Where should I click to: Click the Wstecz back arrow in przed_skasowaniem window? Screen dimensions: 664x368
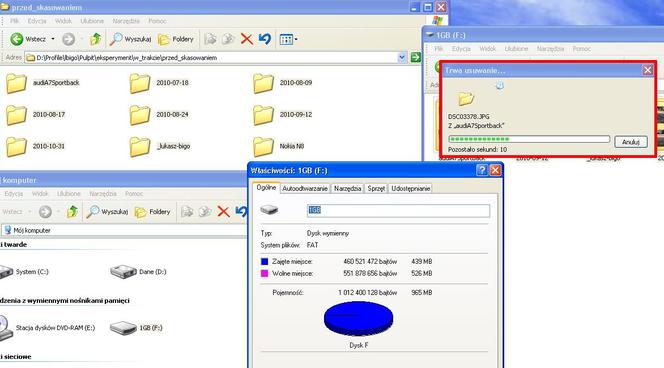(x=17, y=39)
